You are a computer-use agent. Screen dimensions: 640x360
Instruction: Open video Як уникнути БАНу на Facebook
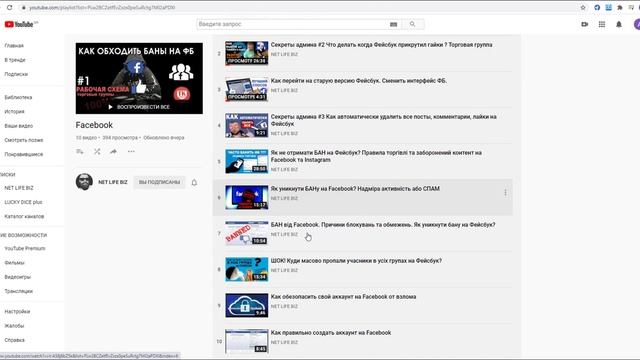click(x=355, y=189)
